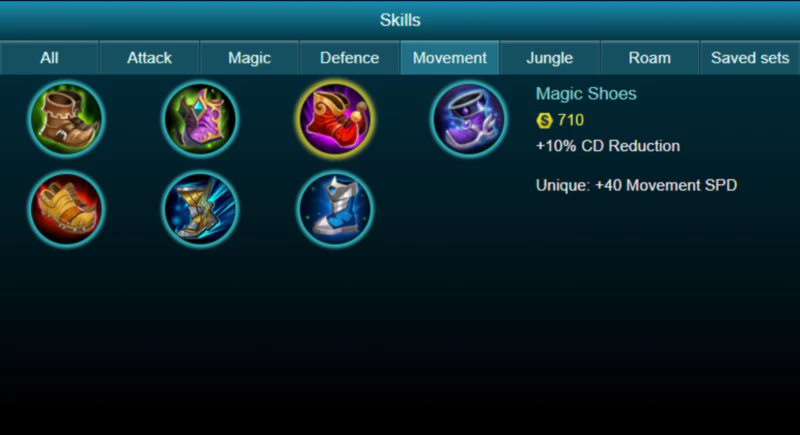Viewport: 800px width, 435px height.
Task: Select the lightning-wrapped swift boots icon
Action: (x=201, y=209)
